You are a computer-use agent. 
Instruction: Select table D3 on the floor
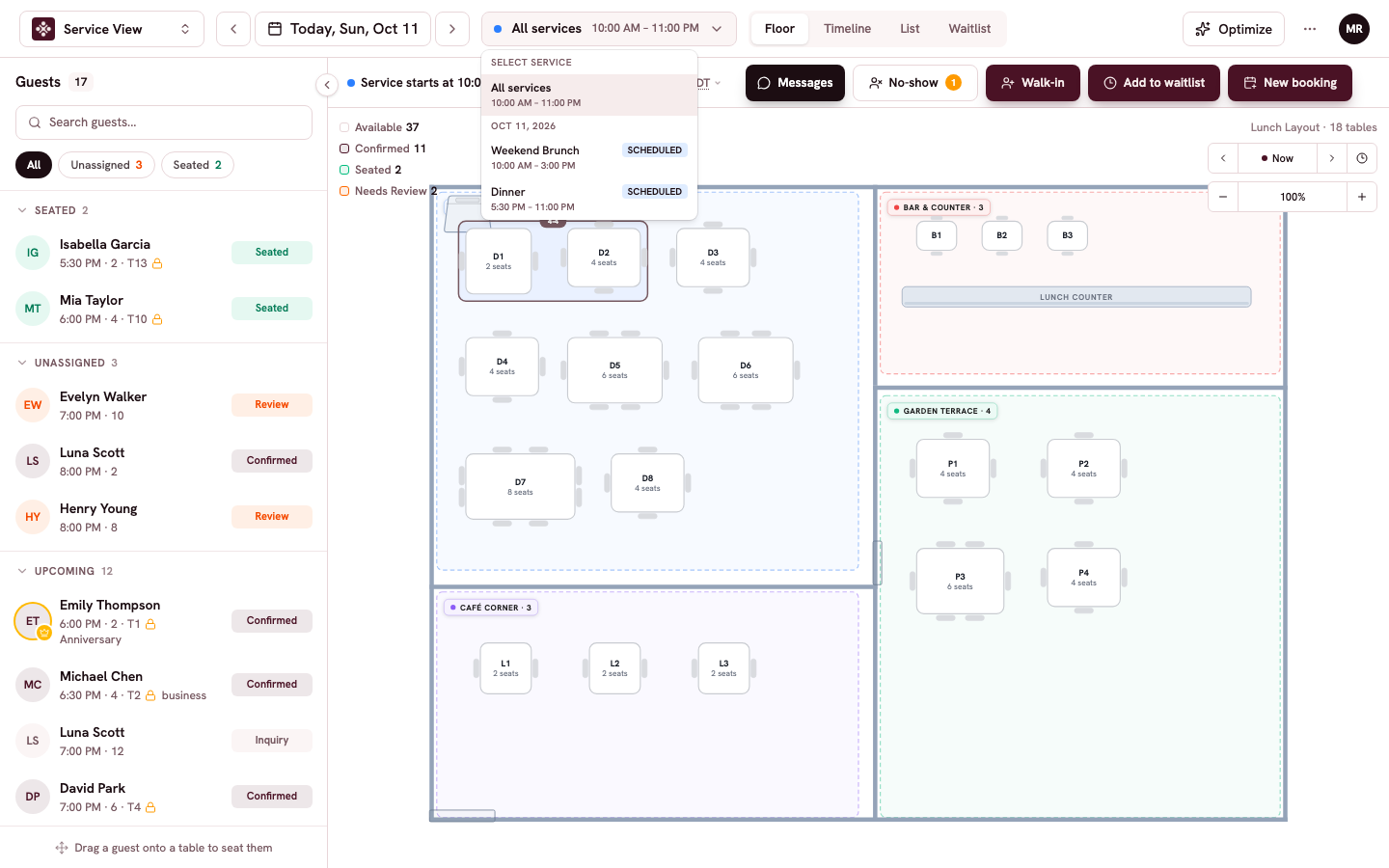click(x=713, y=258)
